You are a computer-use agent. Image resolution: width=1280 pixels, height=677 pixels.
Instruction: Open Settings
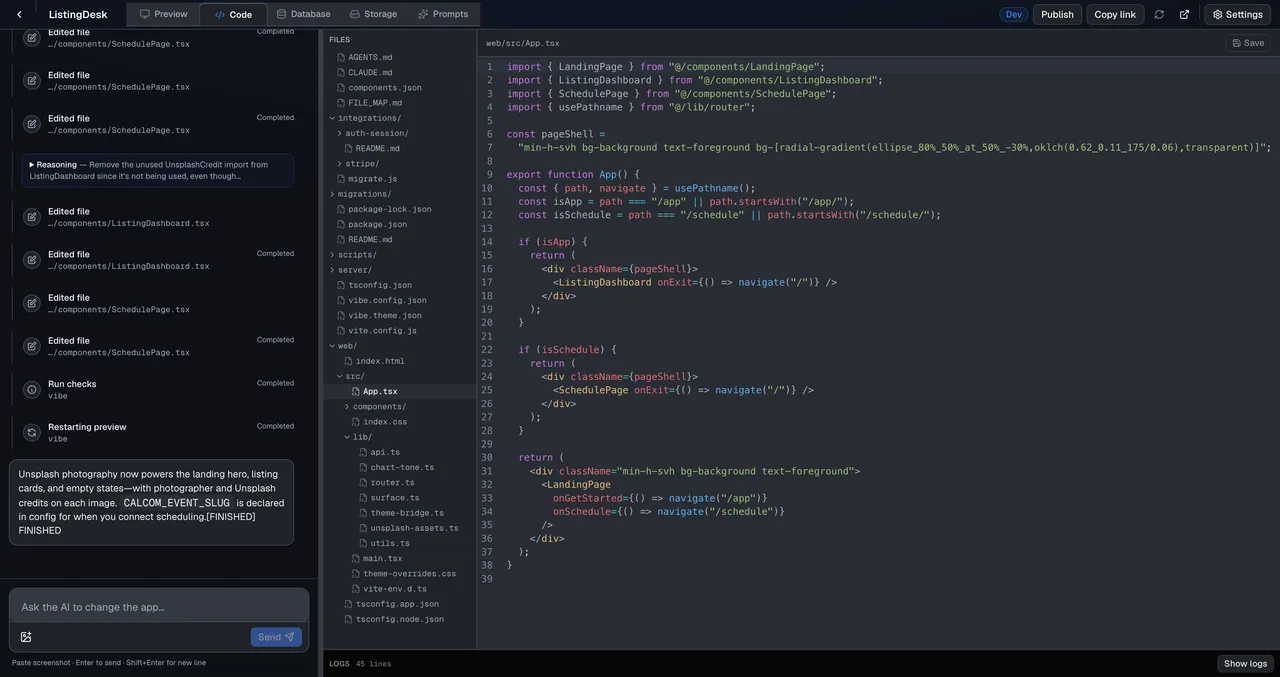[1237, 14]
